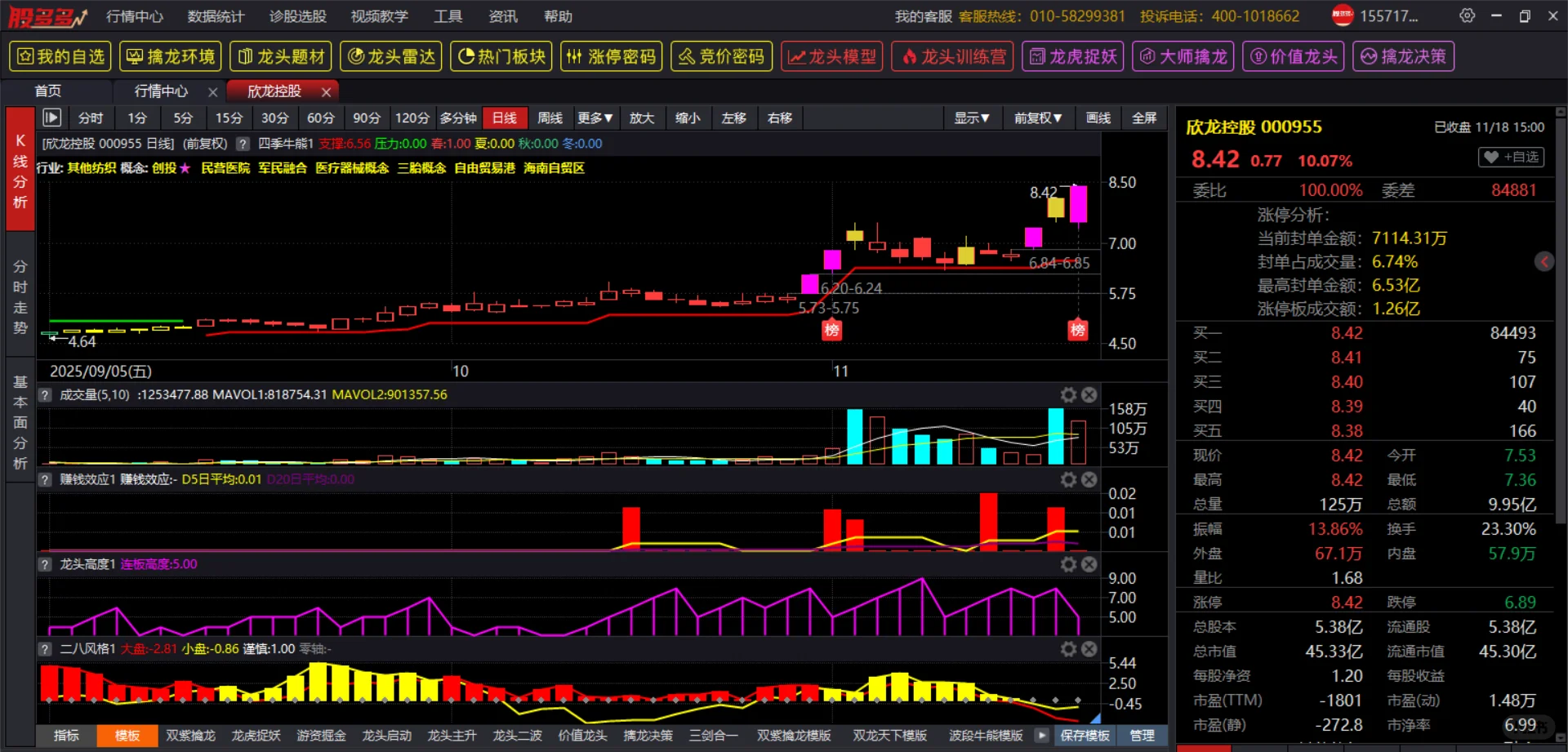The width and height of the screenshot is (1568, 752).
Task: Close the 成交量 indicator panel
Action: [1089, 395]
